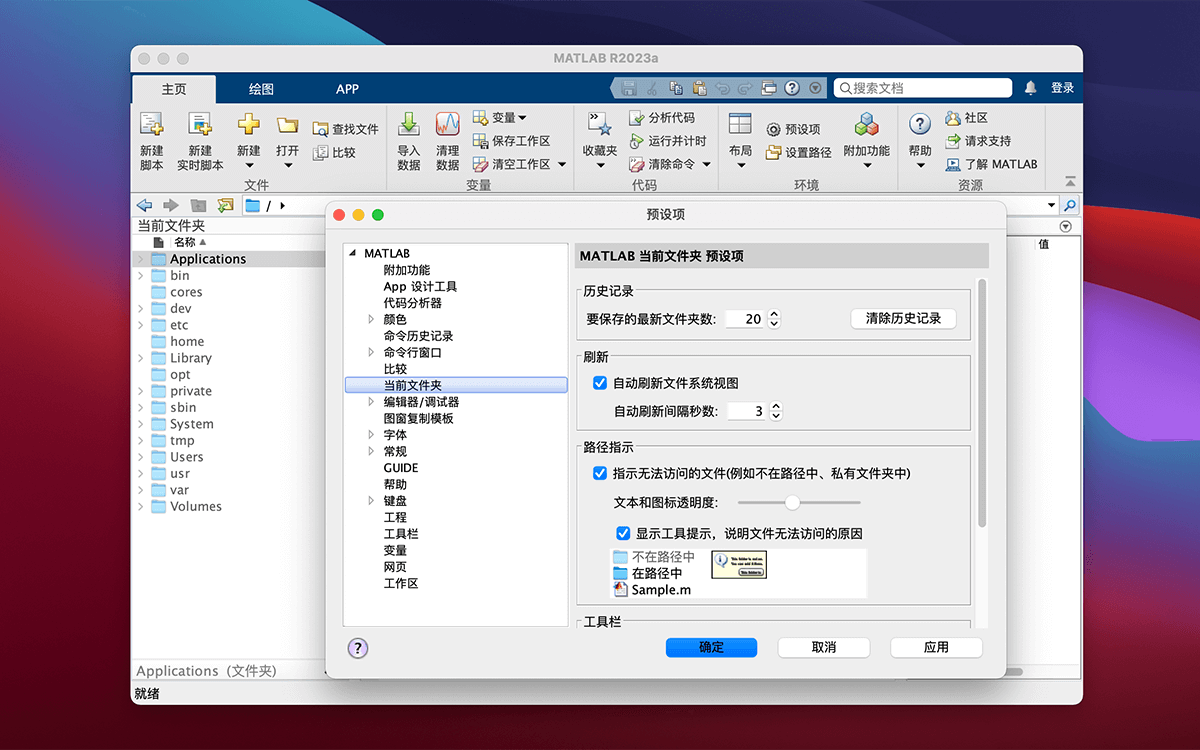
Task: Select 代码分析器 in preferences tree
Action: click(x=413, y=303)
